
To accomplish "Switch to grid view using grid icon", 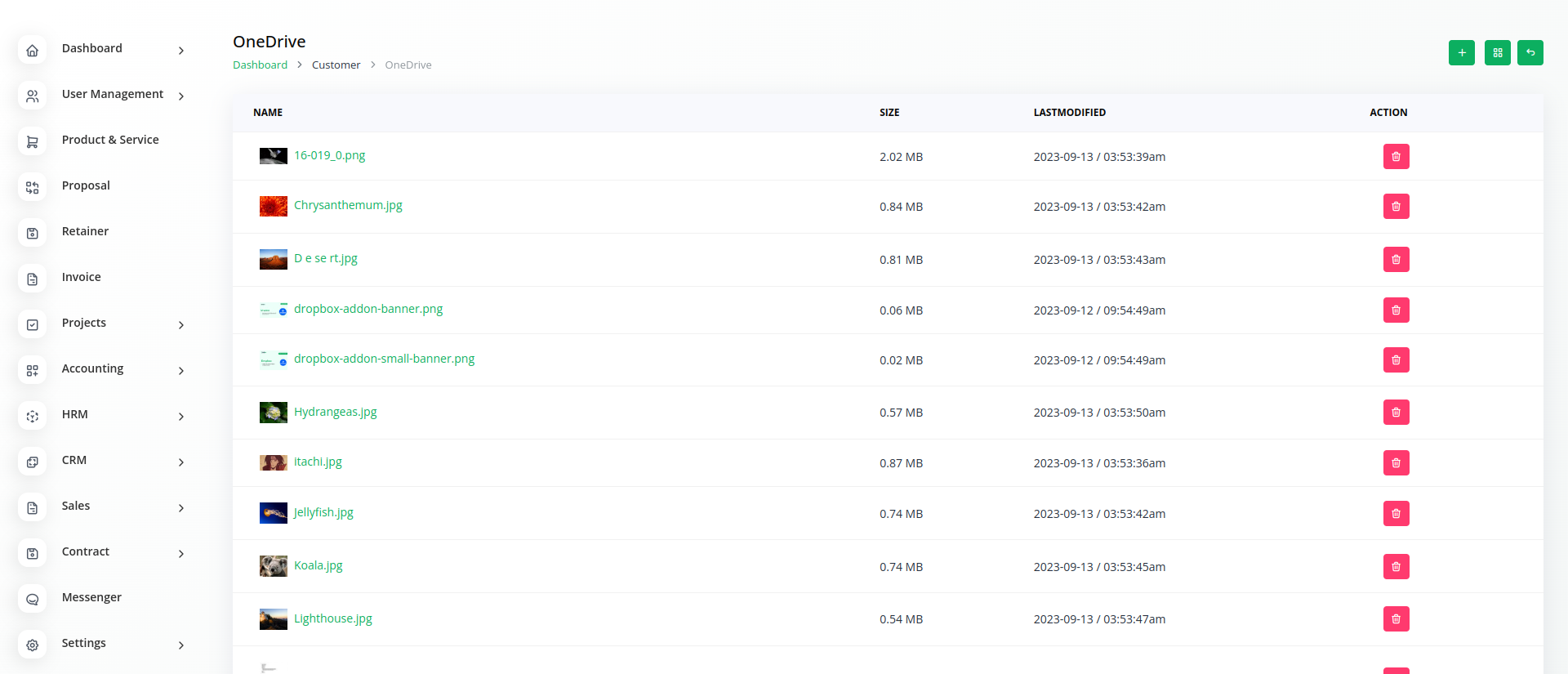I will pyautogui.click(x=1497, y=52).
